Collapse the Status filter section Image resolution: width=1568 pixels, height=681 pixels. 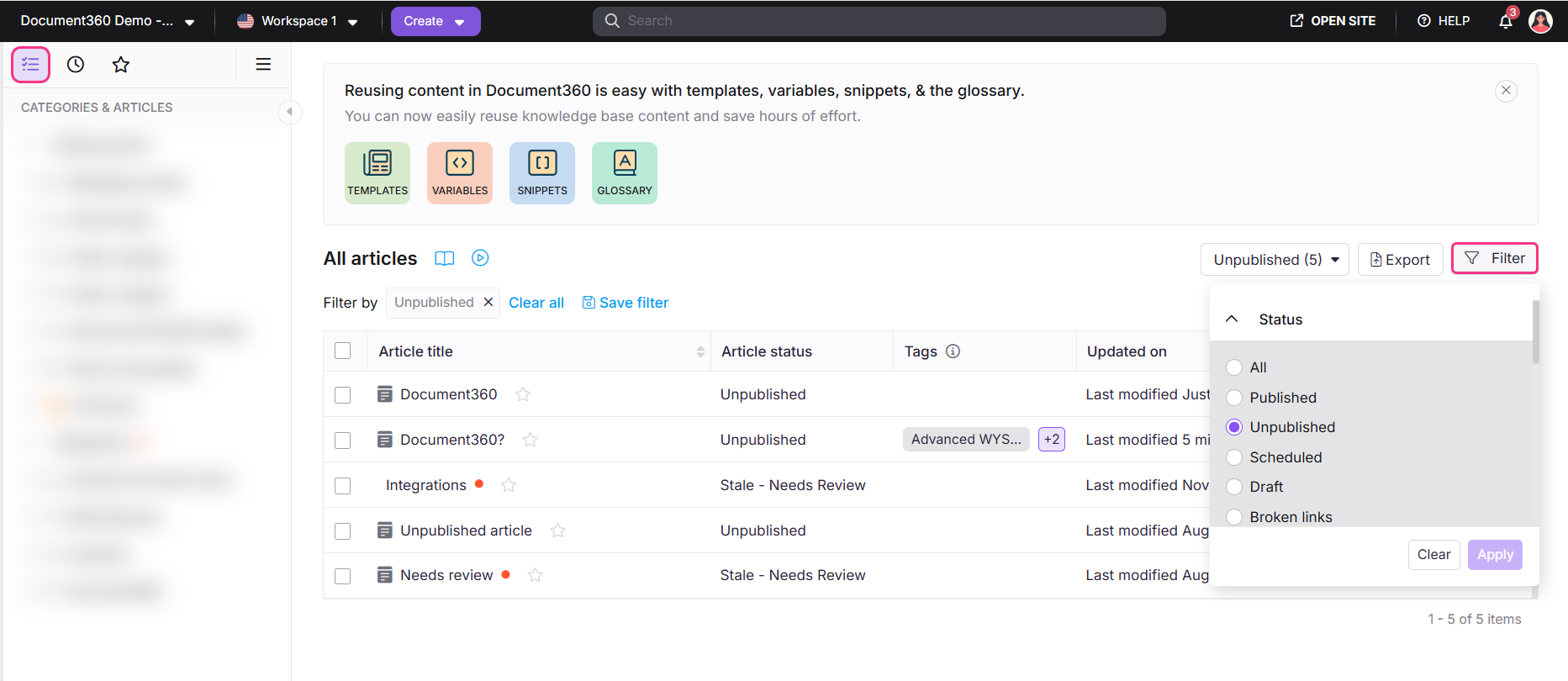point(1232,319)
